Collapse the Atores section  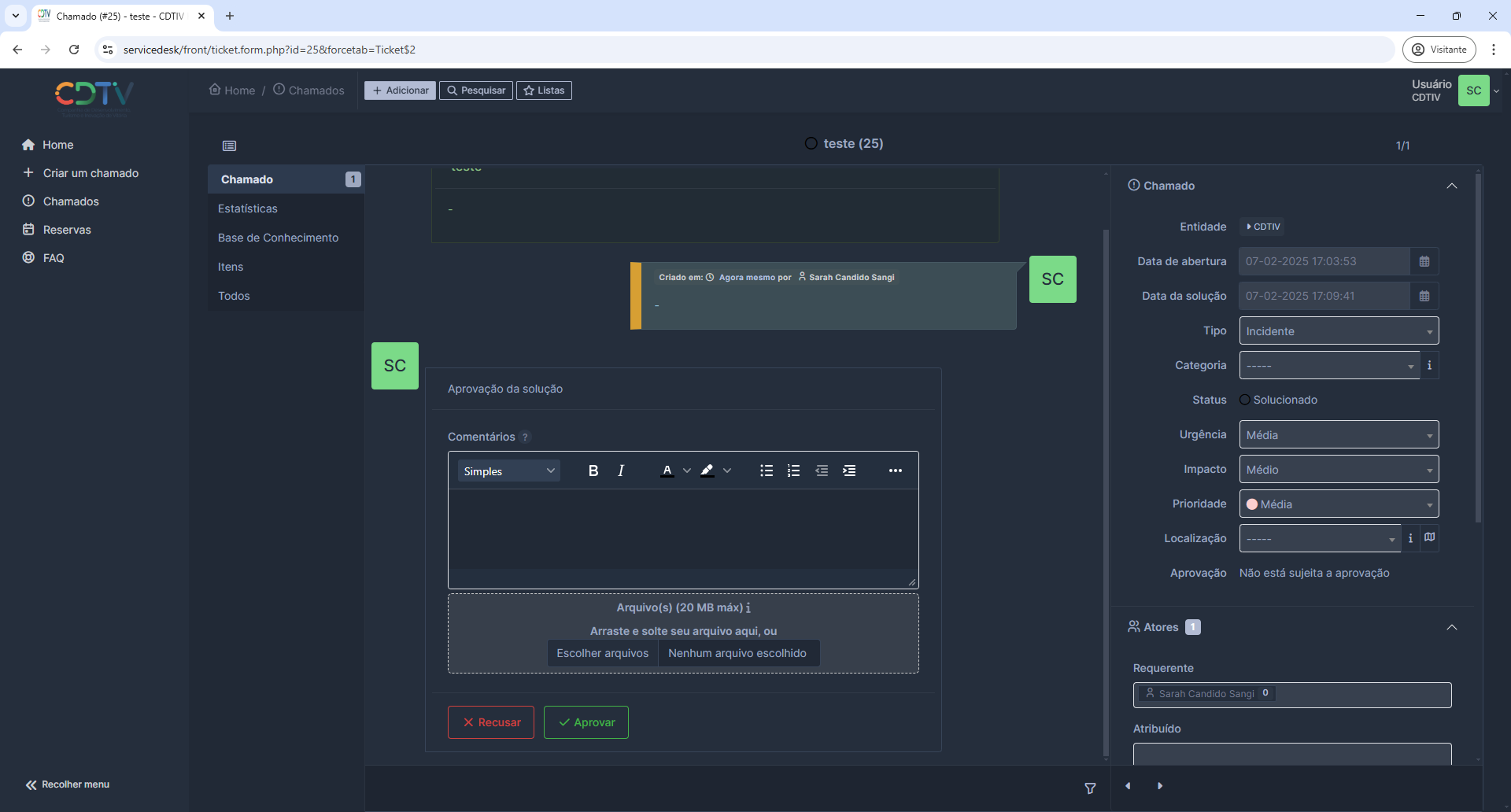pos(1451,627)
